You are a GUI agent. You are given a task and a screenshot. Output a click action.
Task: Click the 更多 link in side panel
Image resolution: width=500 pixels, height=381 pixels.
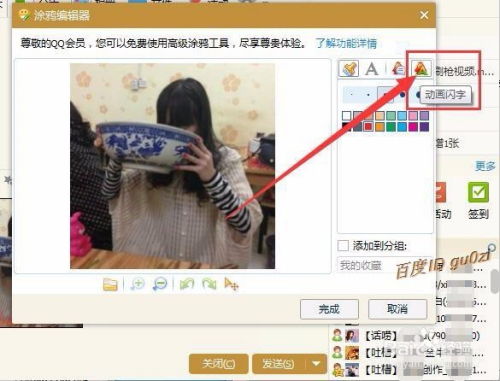pyautogui.click(x=485, y=166)
